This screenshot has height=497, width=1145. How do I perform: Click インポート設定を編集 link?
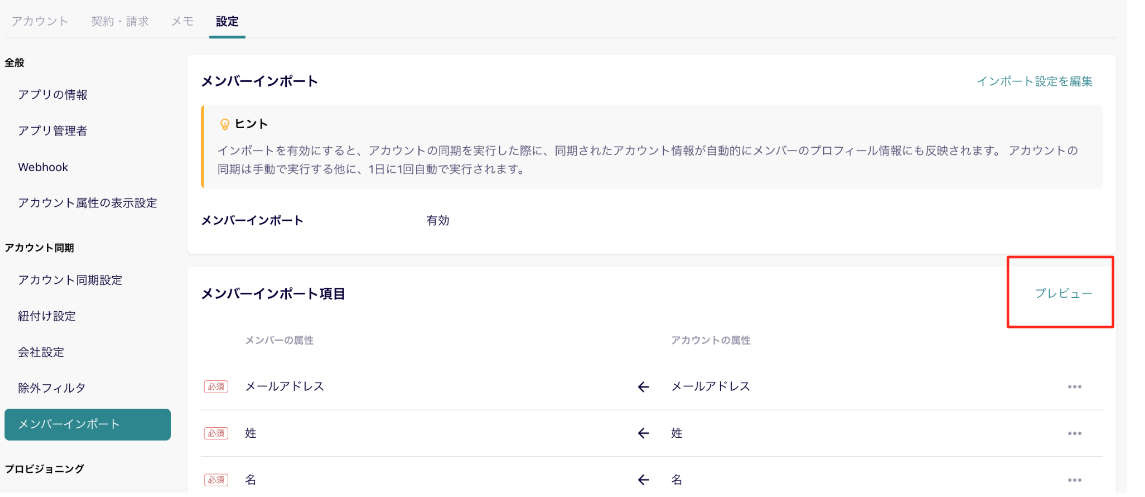click(1034, 81)
